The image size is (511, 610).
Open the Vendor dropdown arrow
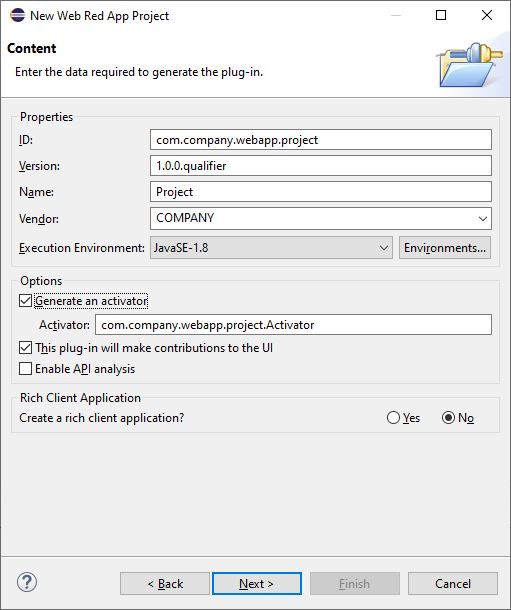[483, 219]
